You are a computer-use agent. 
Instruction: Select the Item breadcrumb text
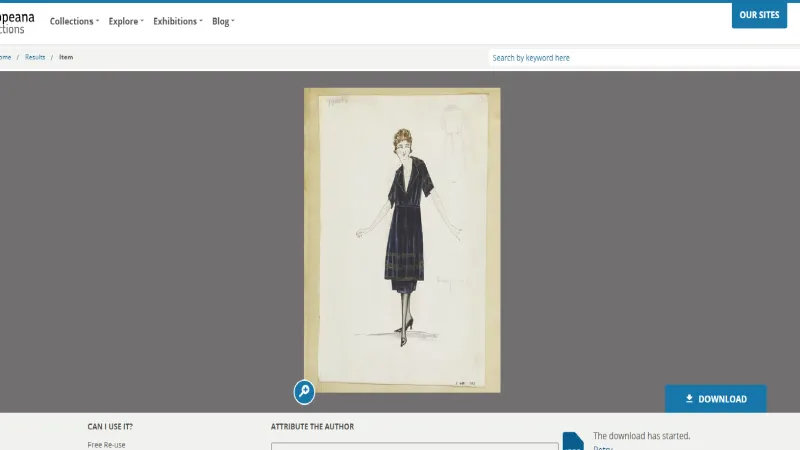pyautogui.click(x=66, y=57)
